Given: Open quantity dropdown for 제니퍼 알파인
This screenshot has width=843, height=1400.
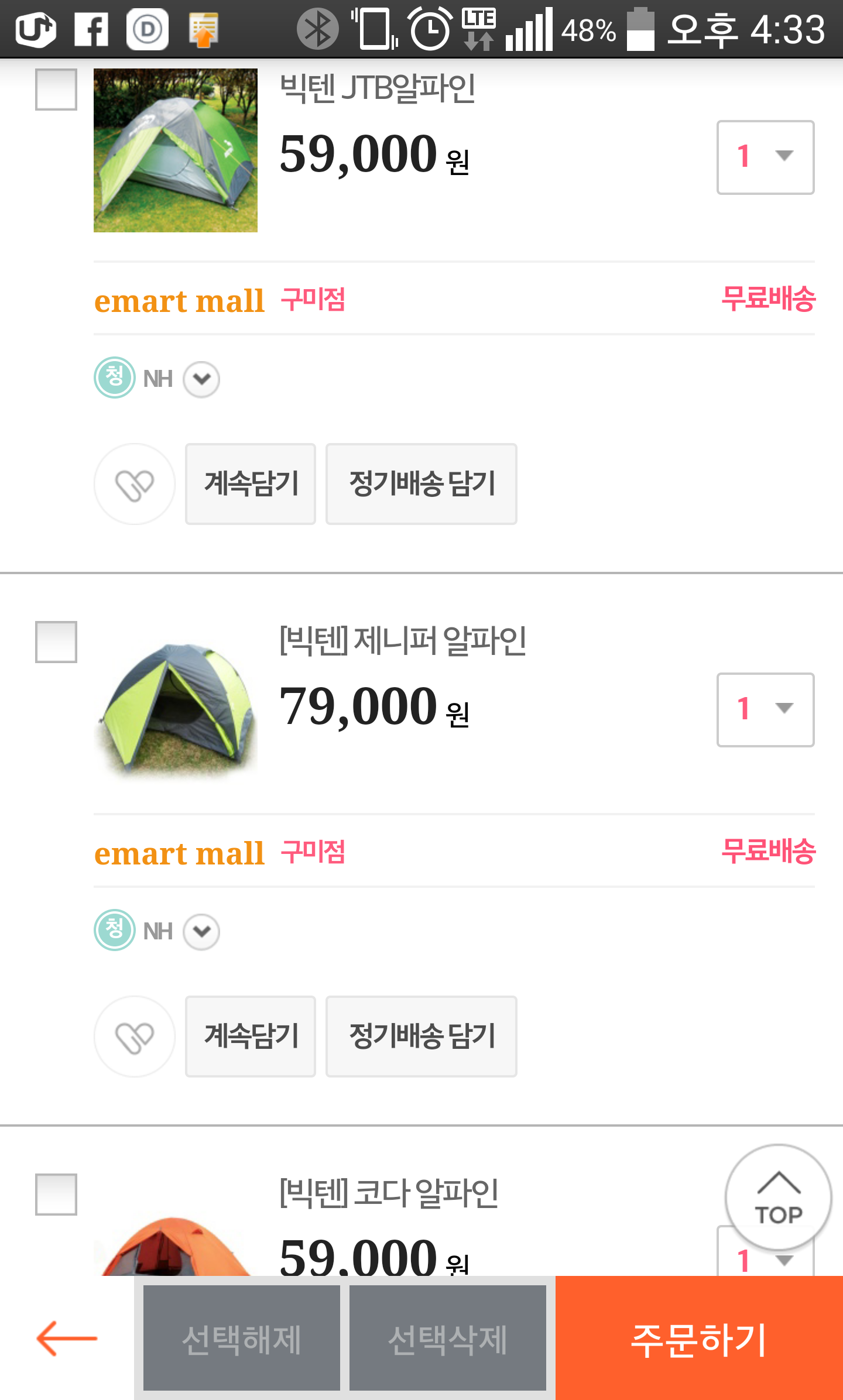Looking at the screenshot, I should (765, 710).
